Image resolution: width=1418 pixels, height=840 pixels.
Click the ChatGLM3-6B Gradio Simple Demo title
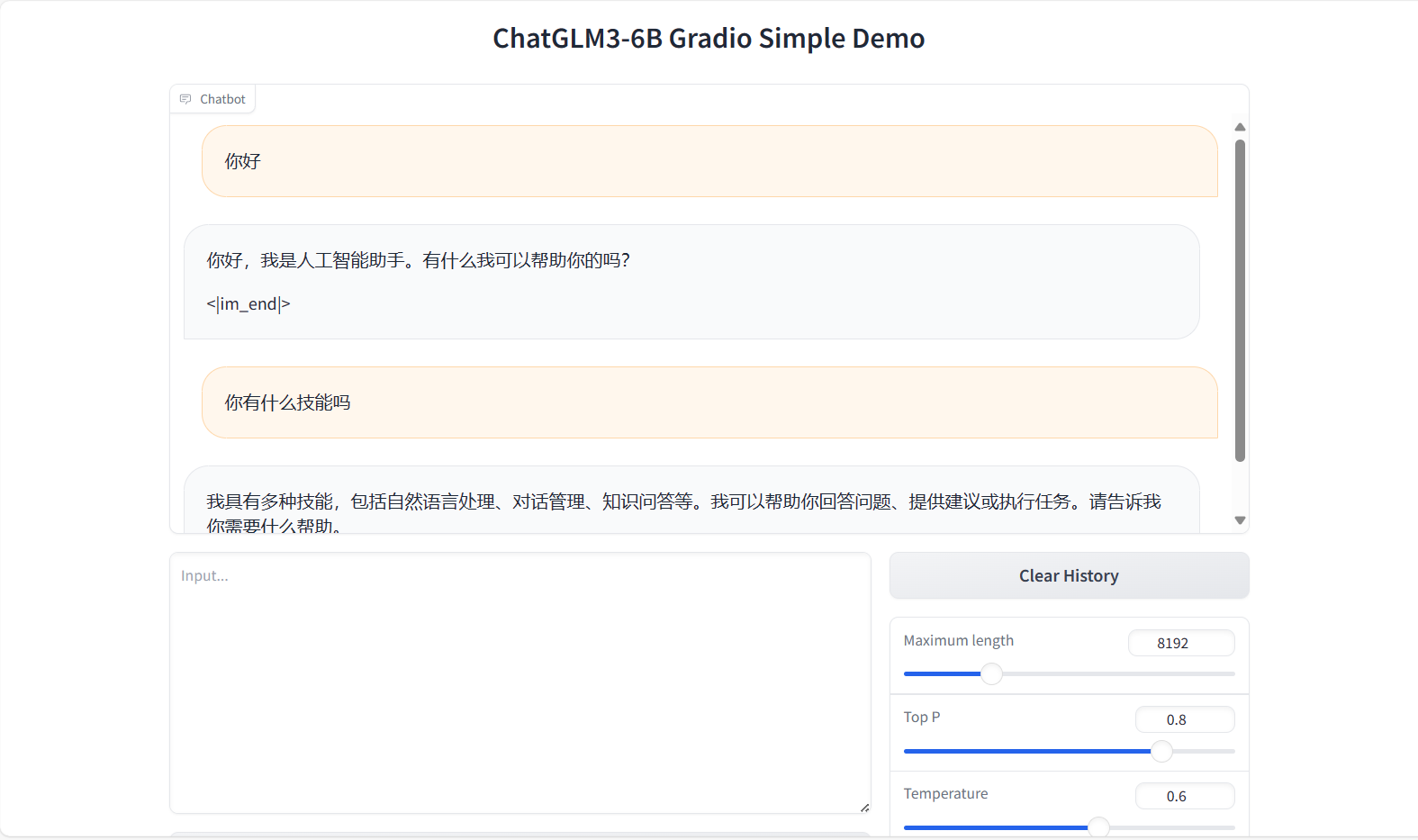click(709, 39)
